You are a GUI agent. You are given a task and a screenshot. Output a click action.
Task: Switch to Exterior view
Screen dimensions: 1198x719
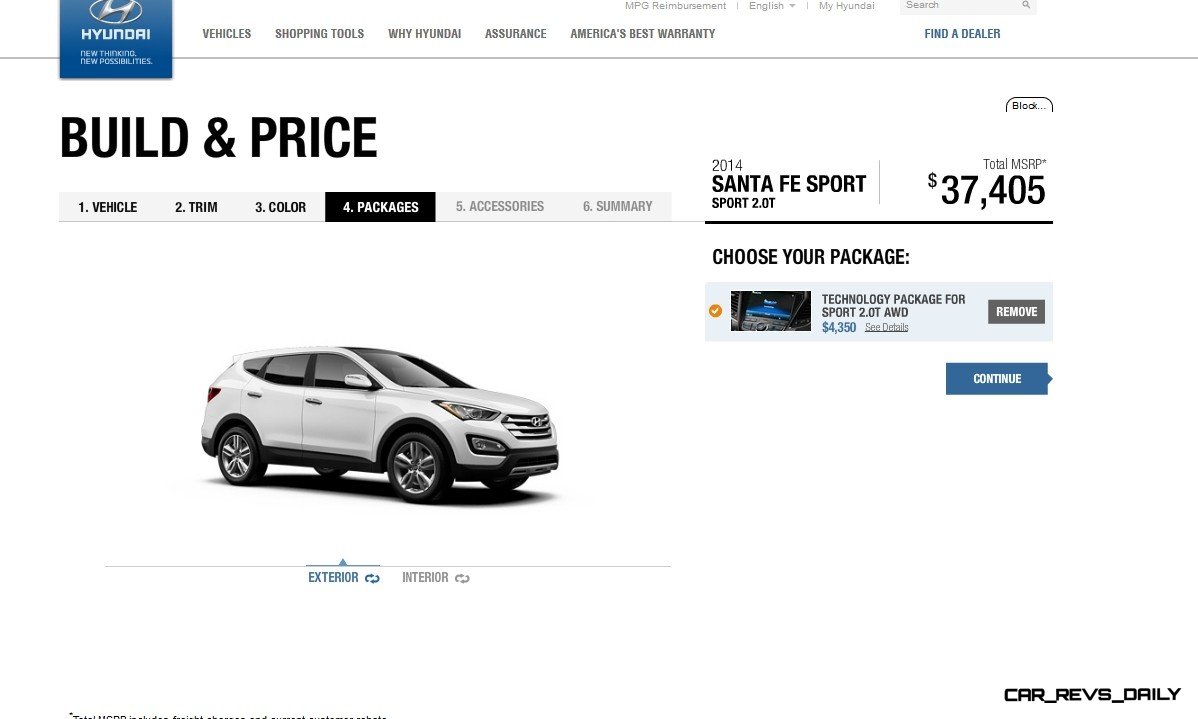point(333,578)
